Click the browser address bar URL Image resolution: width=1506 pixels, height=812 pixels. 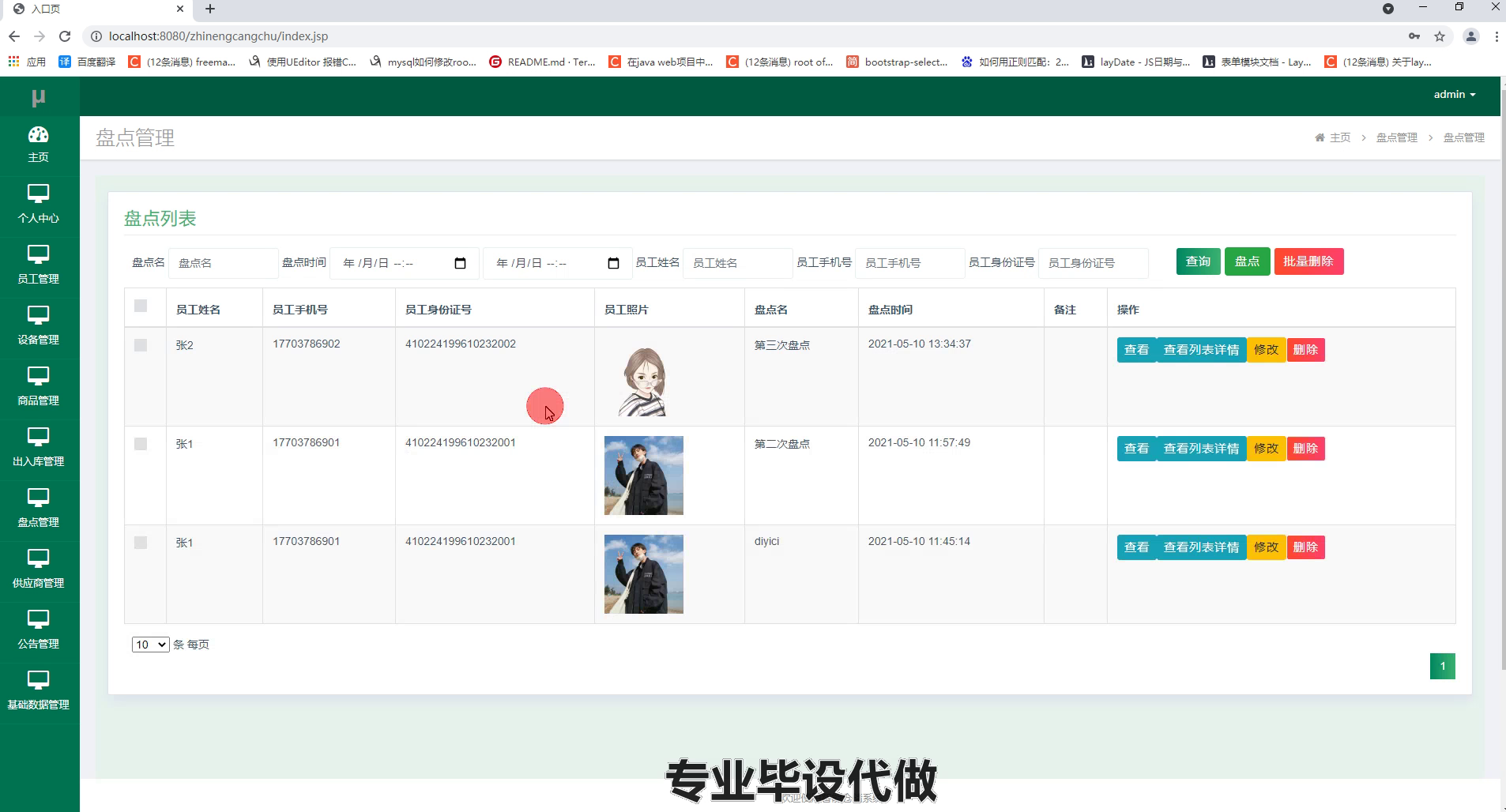(x=218, y=36)
